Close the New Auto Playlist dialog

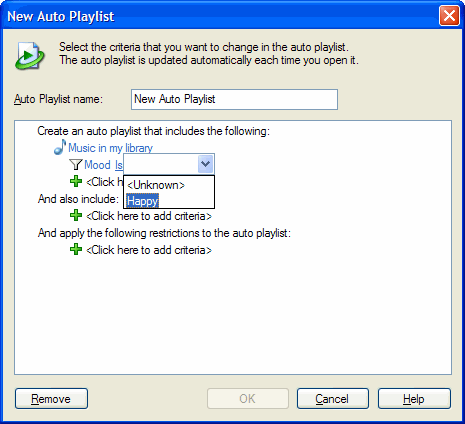coord(449,16)
